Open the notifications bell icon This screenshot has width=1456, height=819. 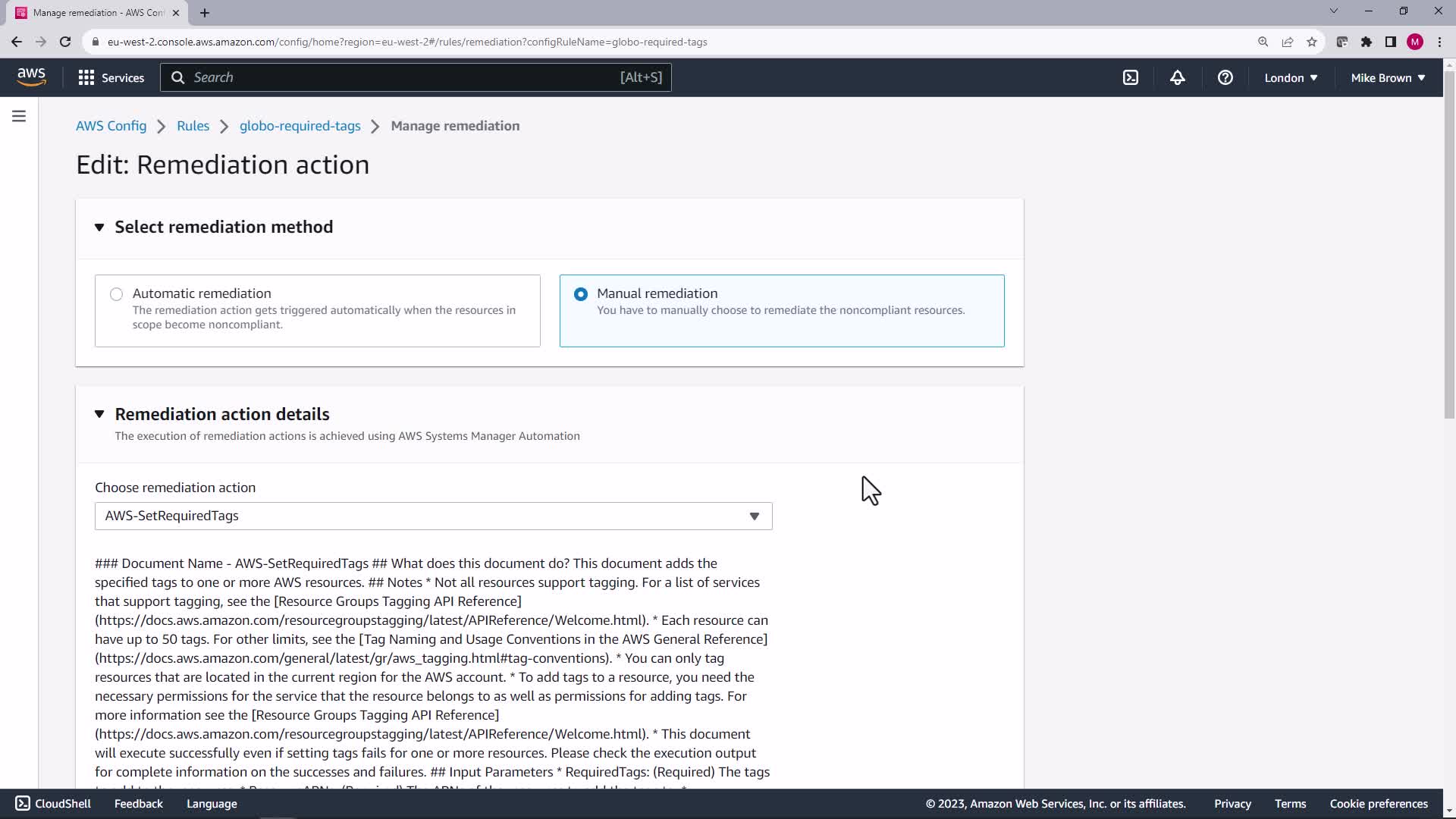point(1177,77)
